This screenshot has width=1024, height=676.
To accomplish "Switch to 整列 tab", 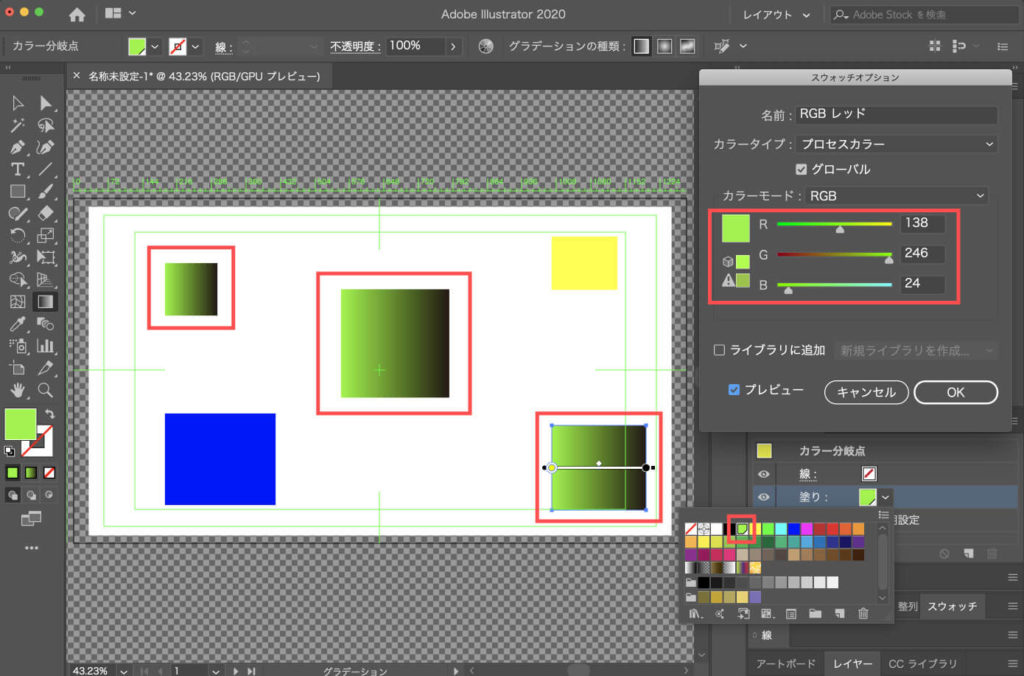I will 907,606.
